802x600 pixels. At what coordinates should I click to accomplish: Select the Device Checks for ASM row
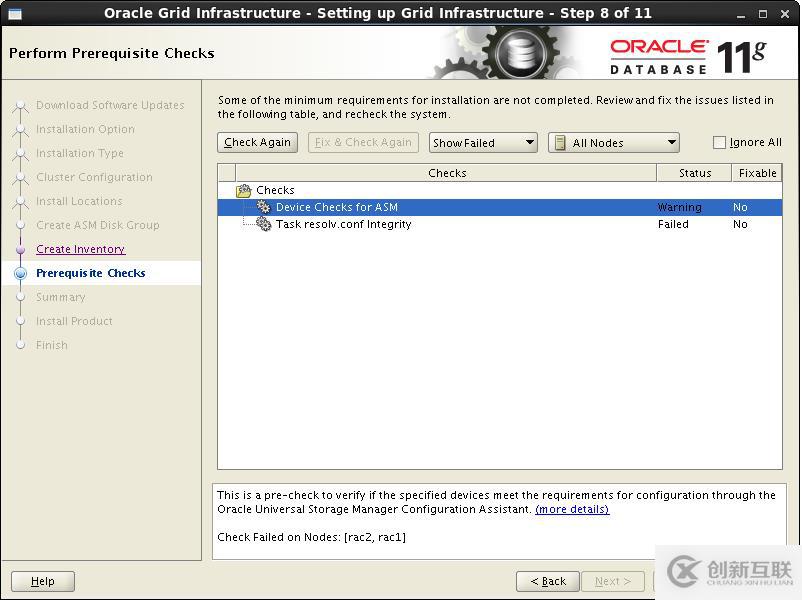point(500,207)
